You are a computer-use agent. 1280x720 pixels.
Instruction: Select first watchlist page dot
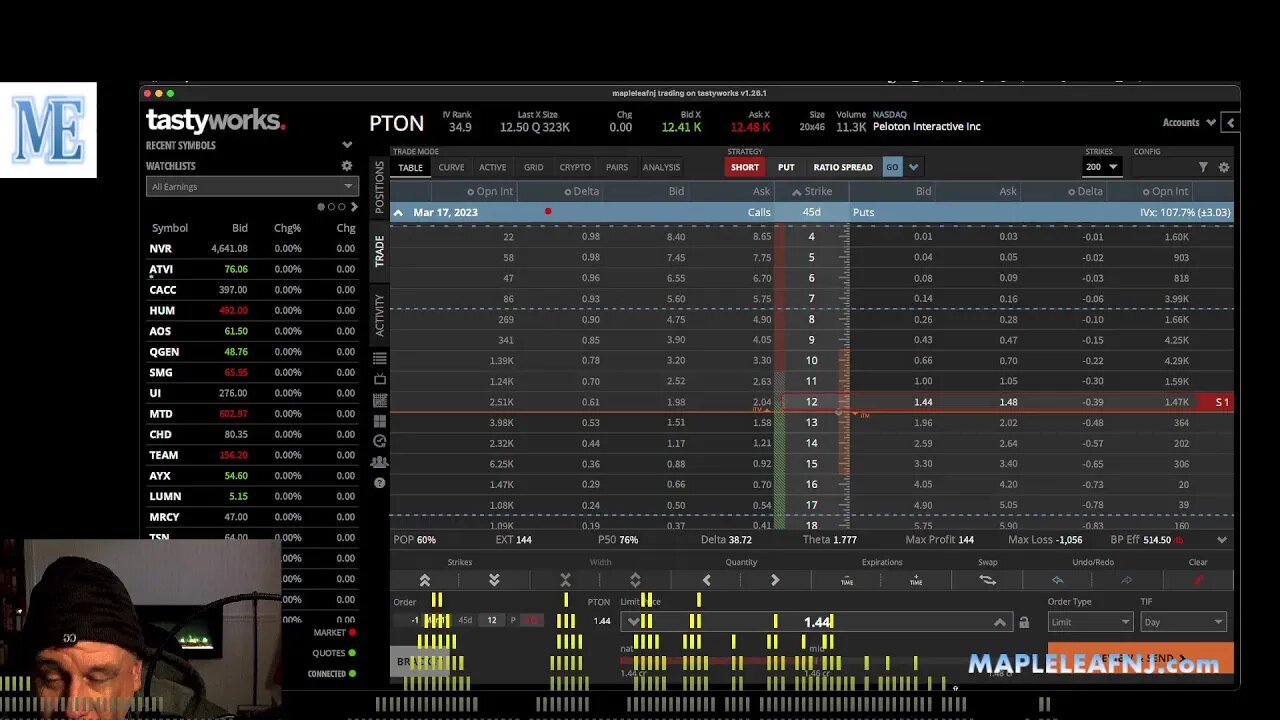(321, 207)
